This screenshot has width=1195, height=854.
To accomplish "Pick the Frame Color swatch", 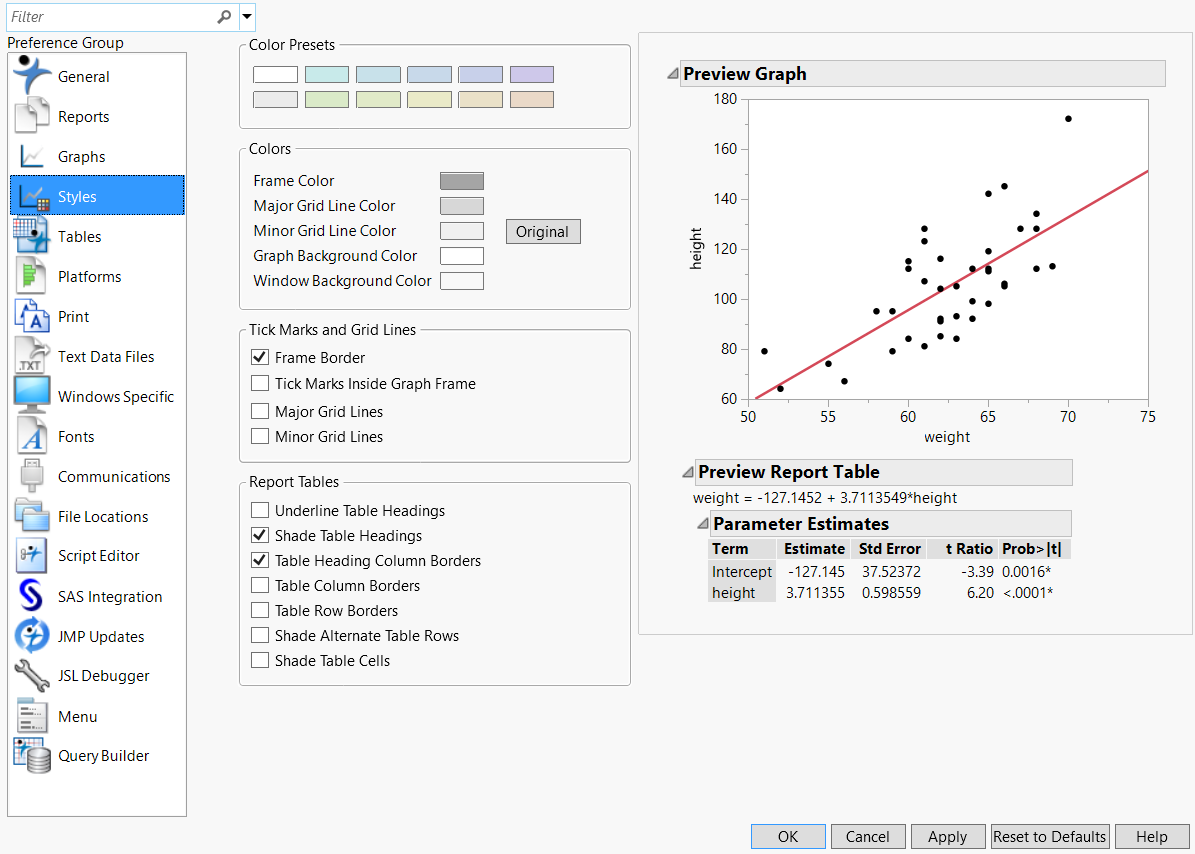I will (462, 181).
